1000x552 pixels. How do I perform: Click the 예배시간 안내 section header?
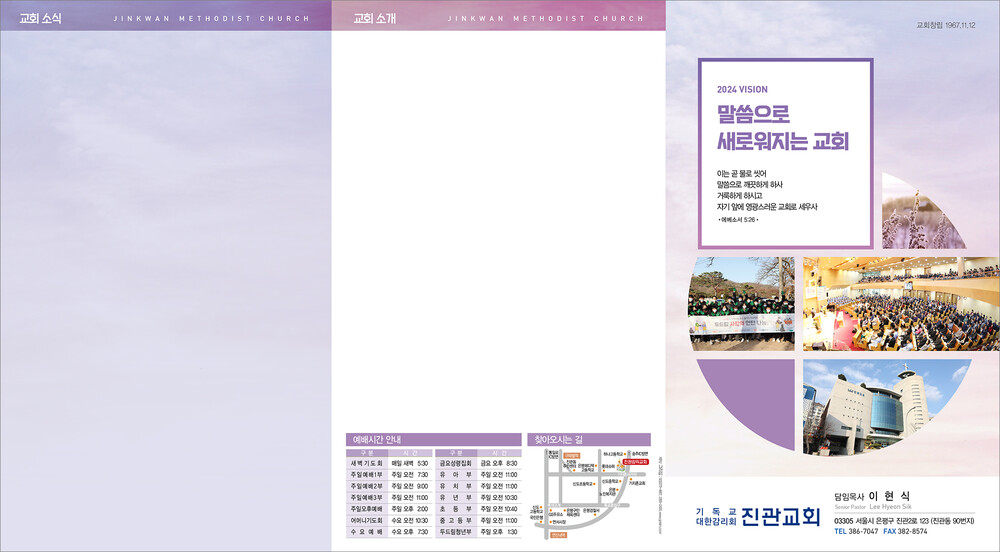376,439
